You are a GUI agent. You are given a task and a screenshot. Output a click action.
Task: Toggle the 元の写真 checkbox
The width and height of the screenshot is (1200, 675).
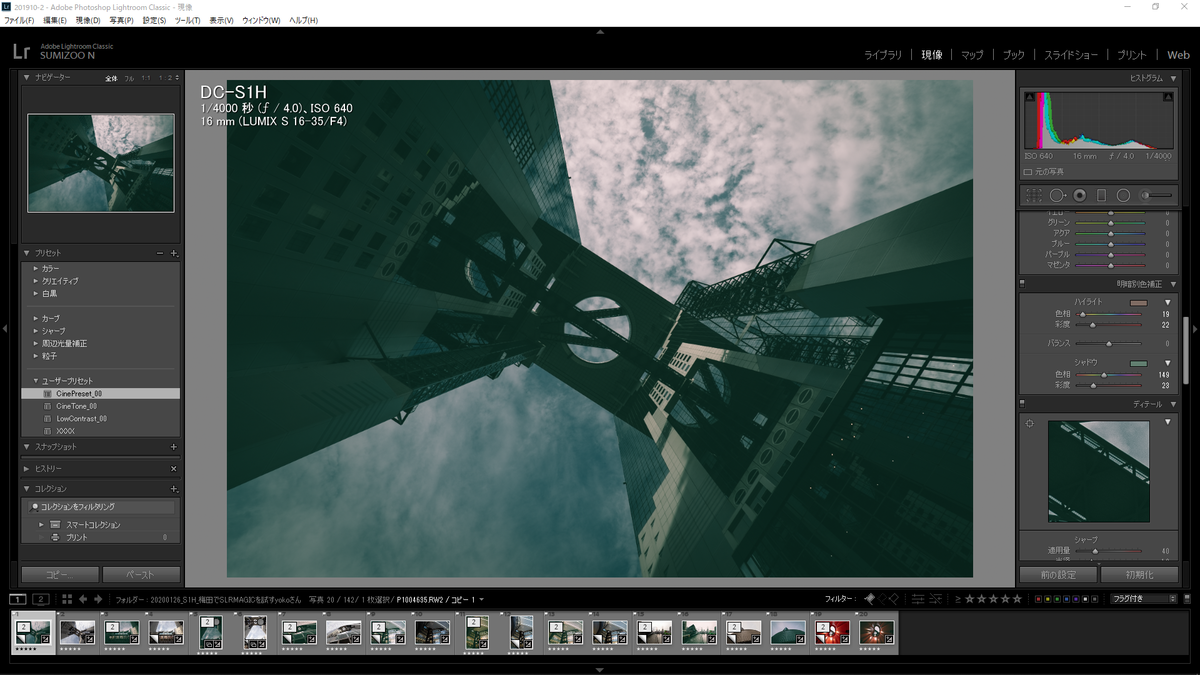coord(1028,172)
